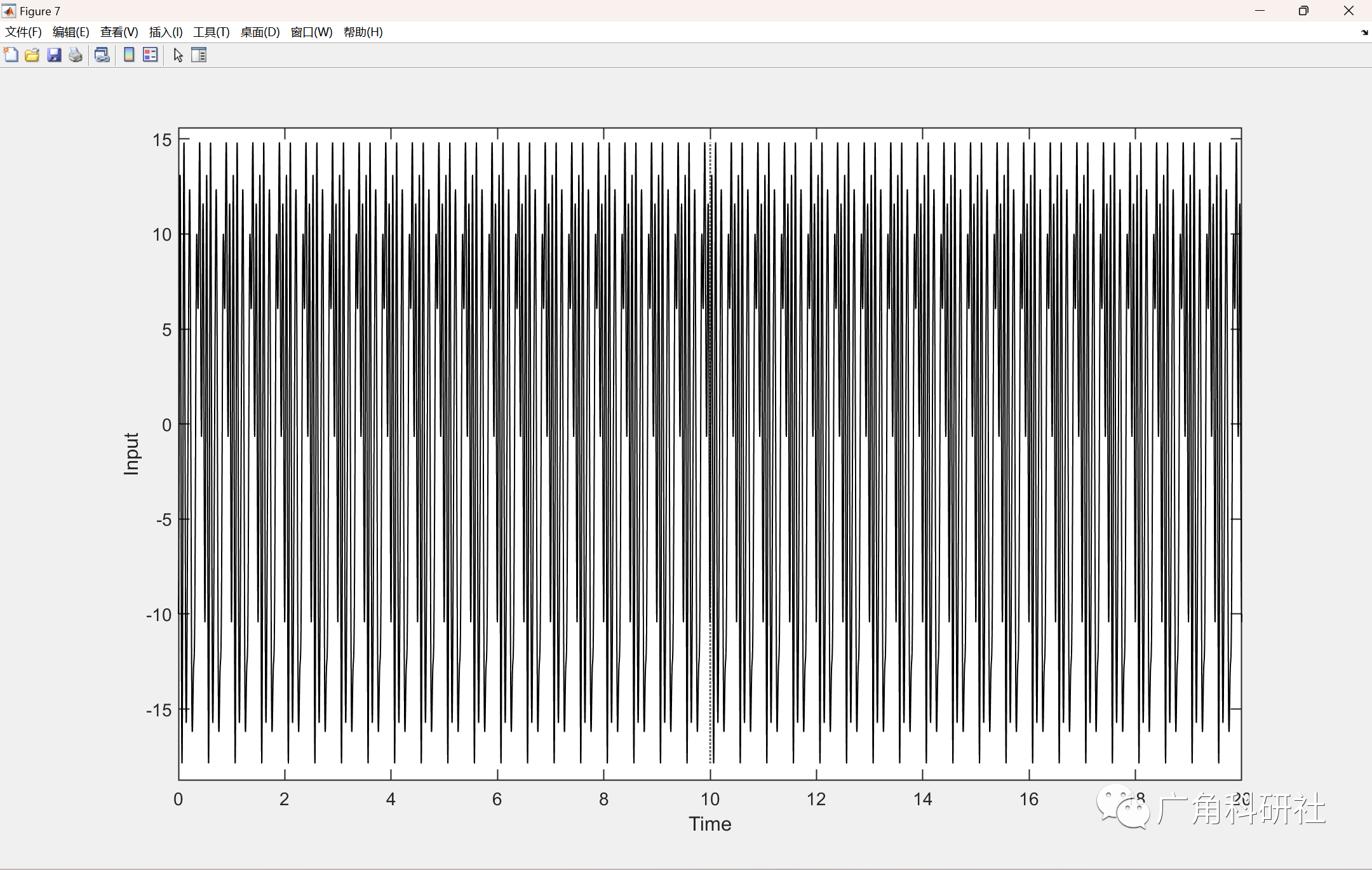Save the figure with the floppy disk icon
Screen dimensions: 1372x870
(x=54, y=55)
